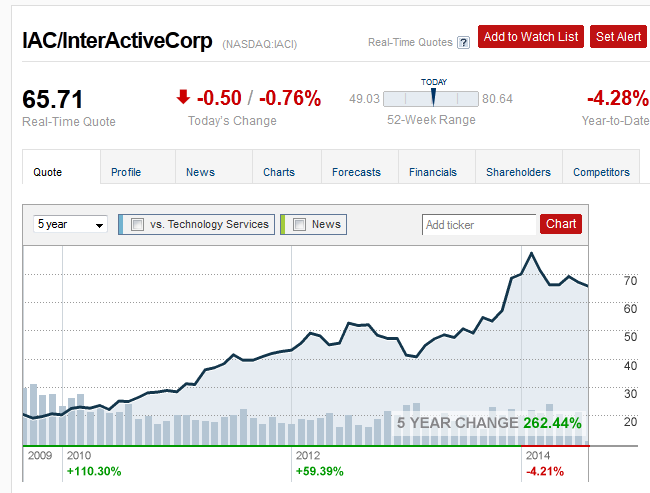This screenshot has width=650, height=493.
Task: Select the 2012 marker on the chart timeline
Action: point(307,455)
